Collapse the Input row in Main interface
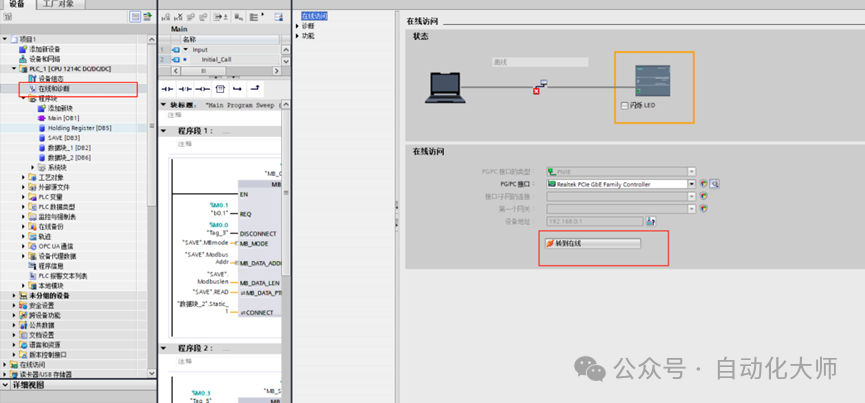865x403 pixels. 186,50
